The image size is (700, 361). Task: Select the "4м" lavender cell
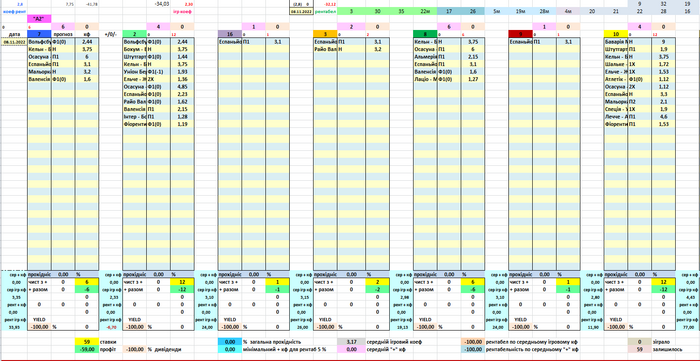(x=568, y=11)
